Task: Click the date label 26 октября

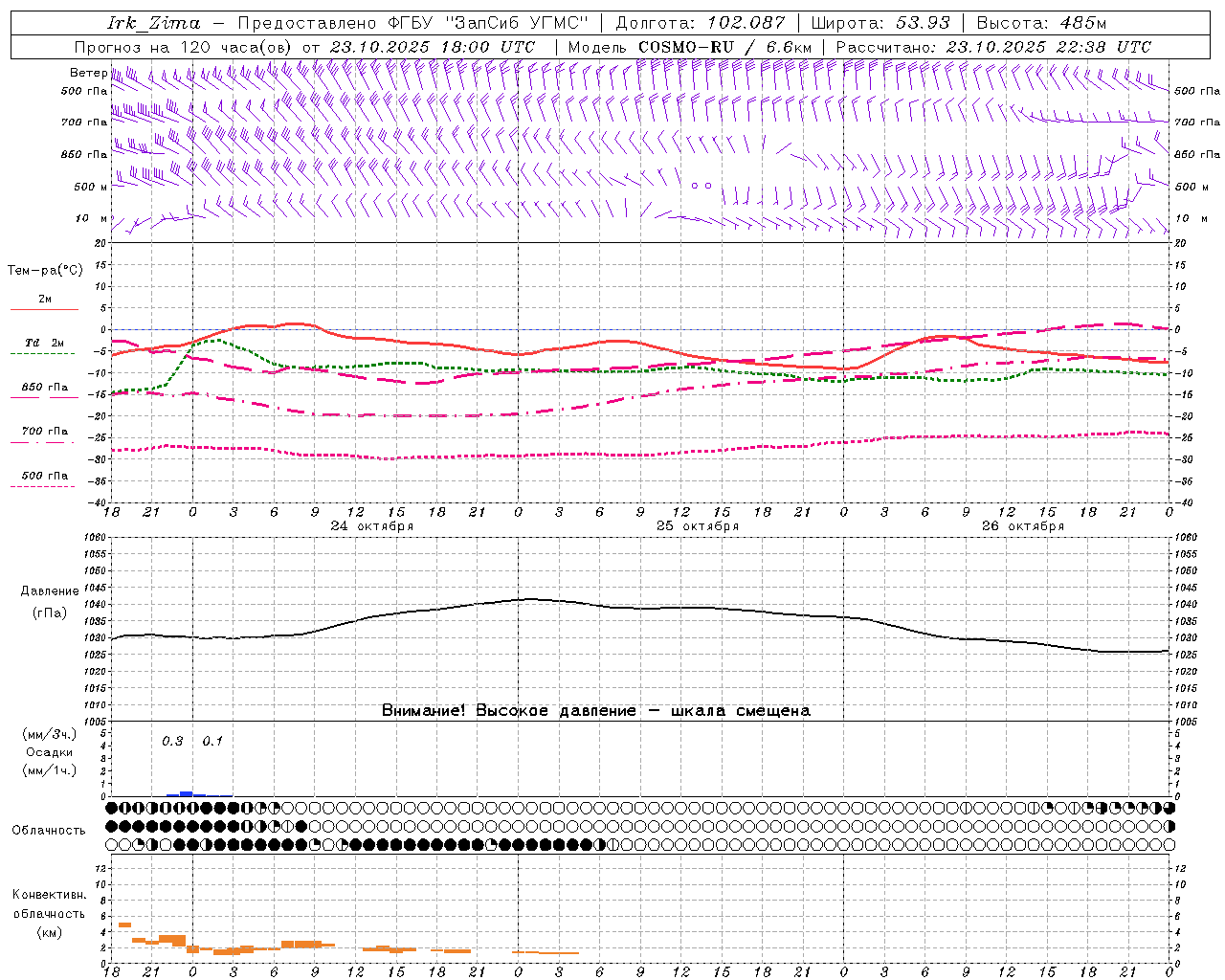Action: point(1023,526)
